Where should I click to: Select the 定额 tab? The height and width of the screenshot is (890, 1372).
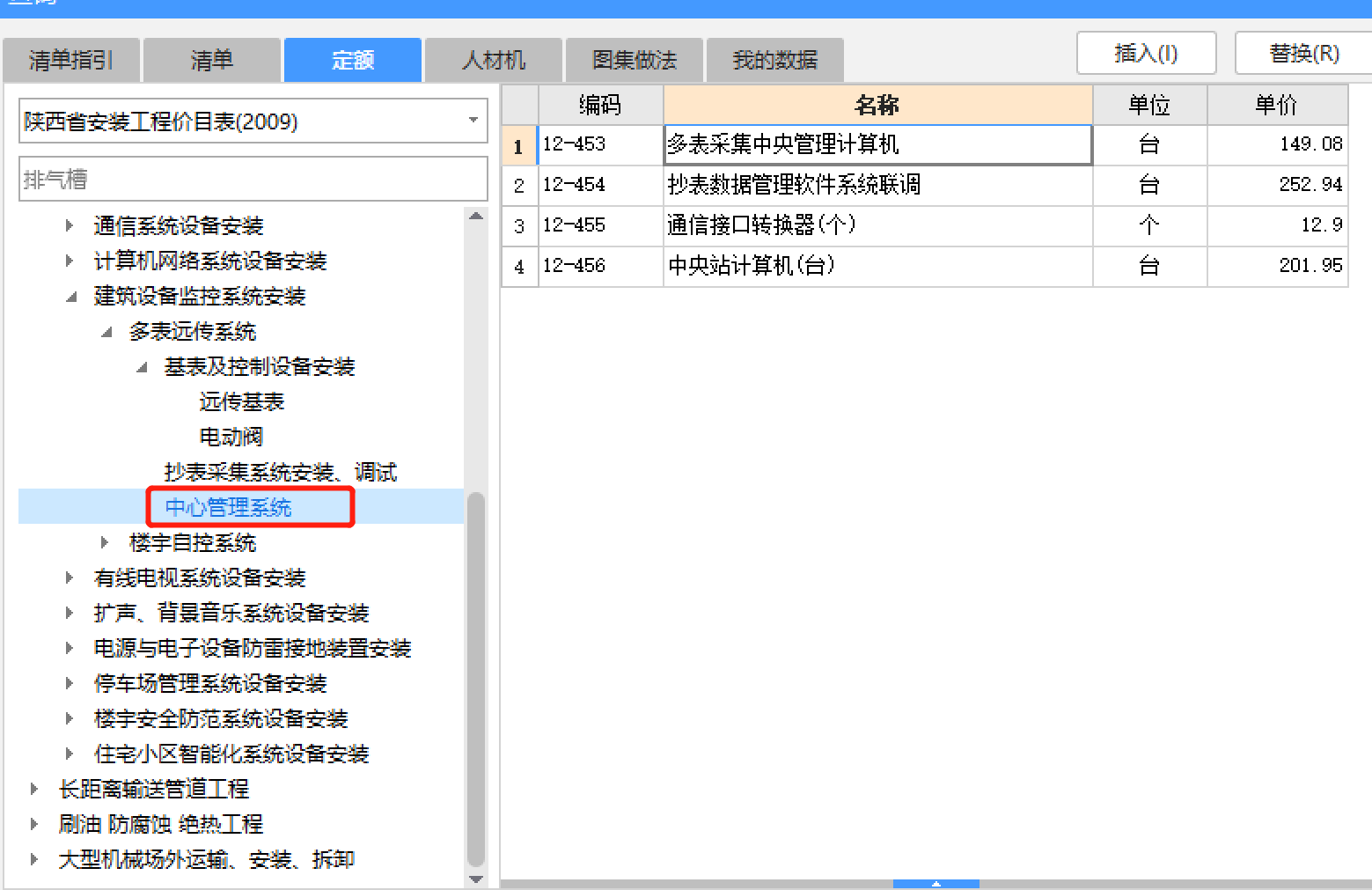pos(353,60)
